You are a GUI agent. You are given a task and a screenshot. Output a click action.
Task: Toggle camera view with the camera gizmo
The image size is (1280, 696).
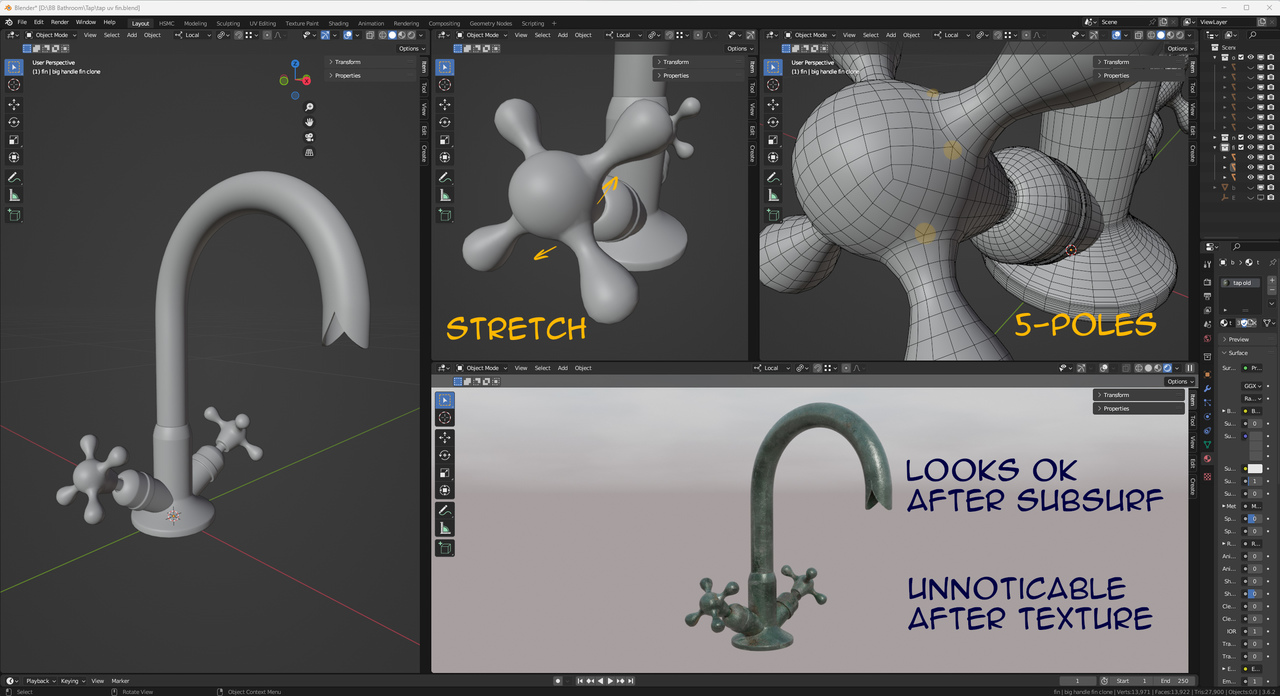309,137
